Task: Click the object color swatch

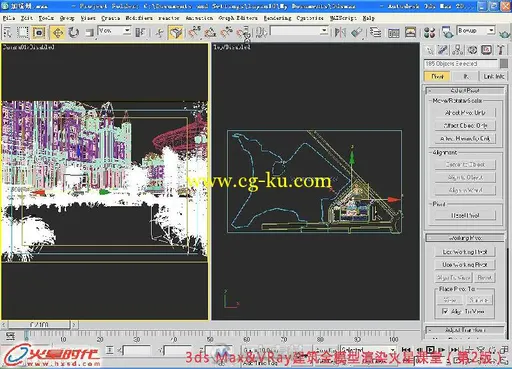Action: point(504,64)
